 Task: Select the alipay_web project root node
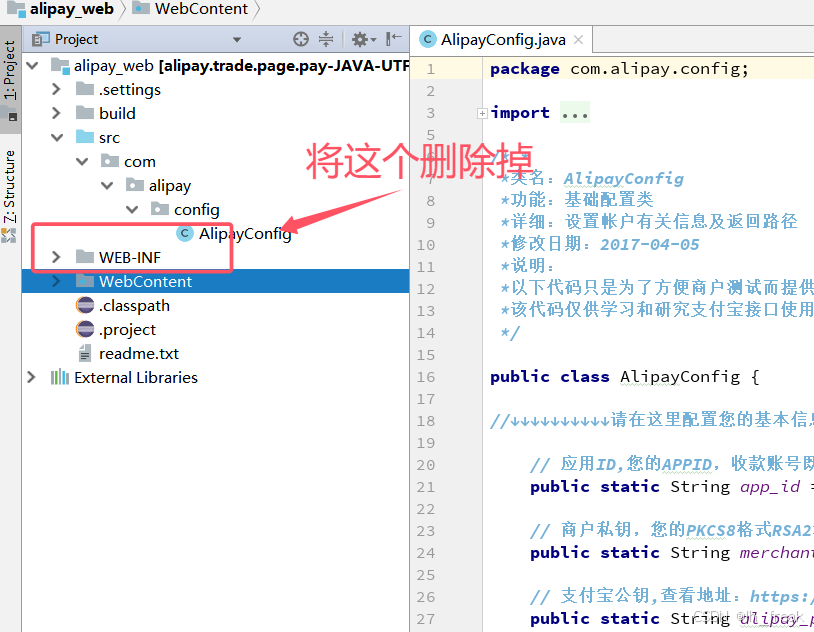[215, 66]
